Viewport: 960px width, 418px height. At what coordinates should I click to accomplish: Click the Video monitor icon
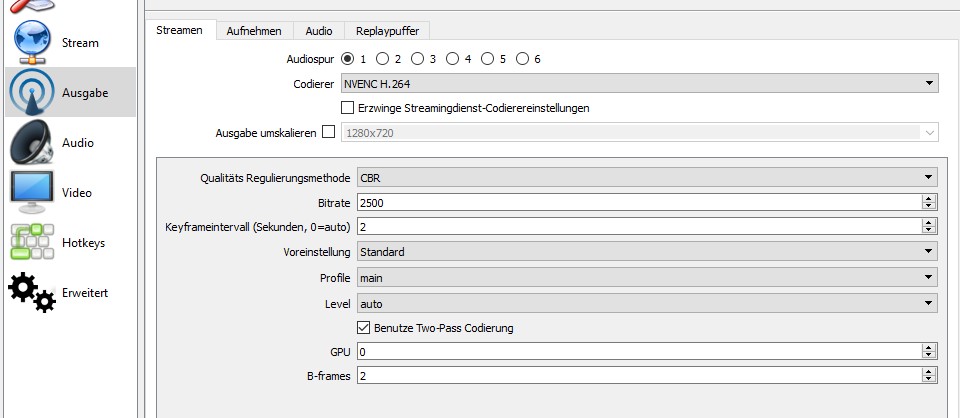point(34,192)
